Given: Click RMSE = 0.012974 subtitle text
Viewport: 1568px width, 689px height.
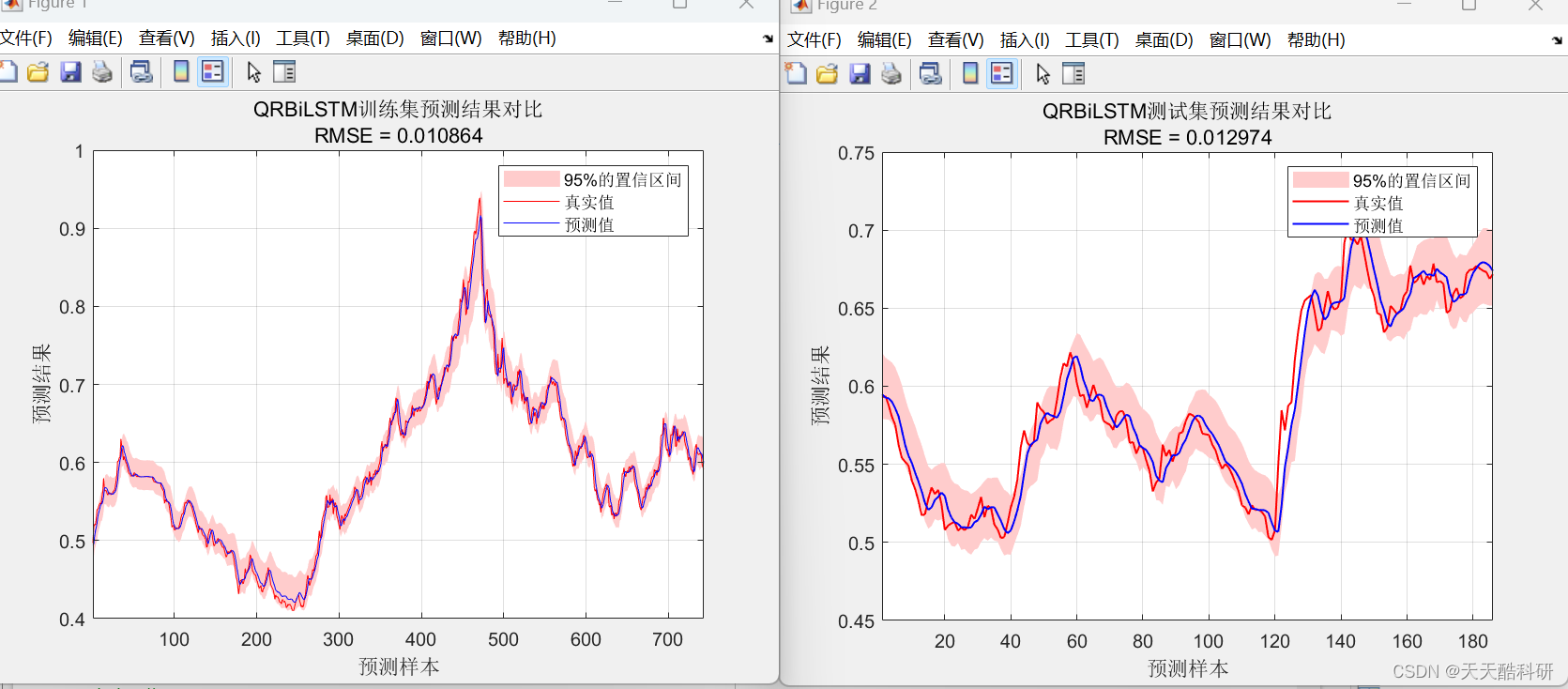Looking at the screenshot, I should (x=1187, y=137).
